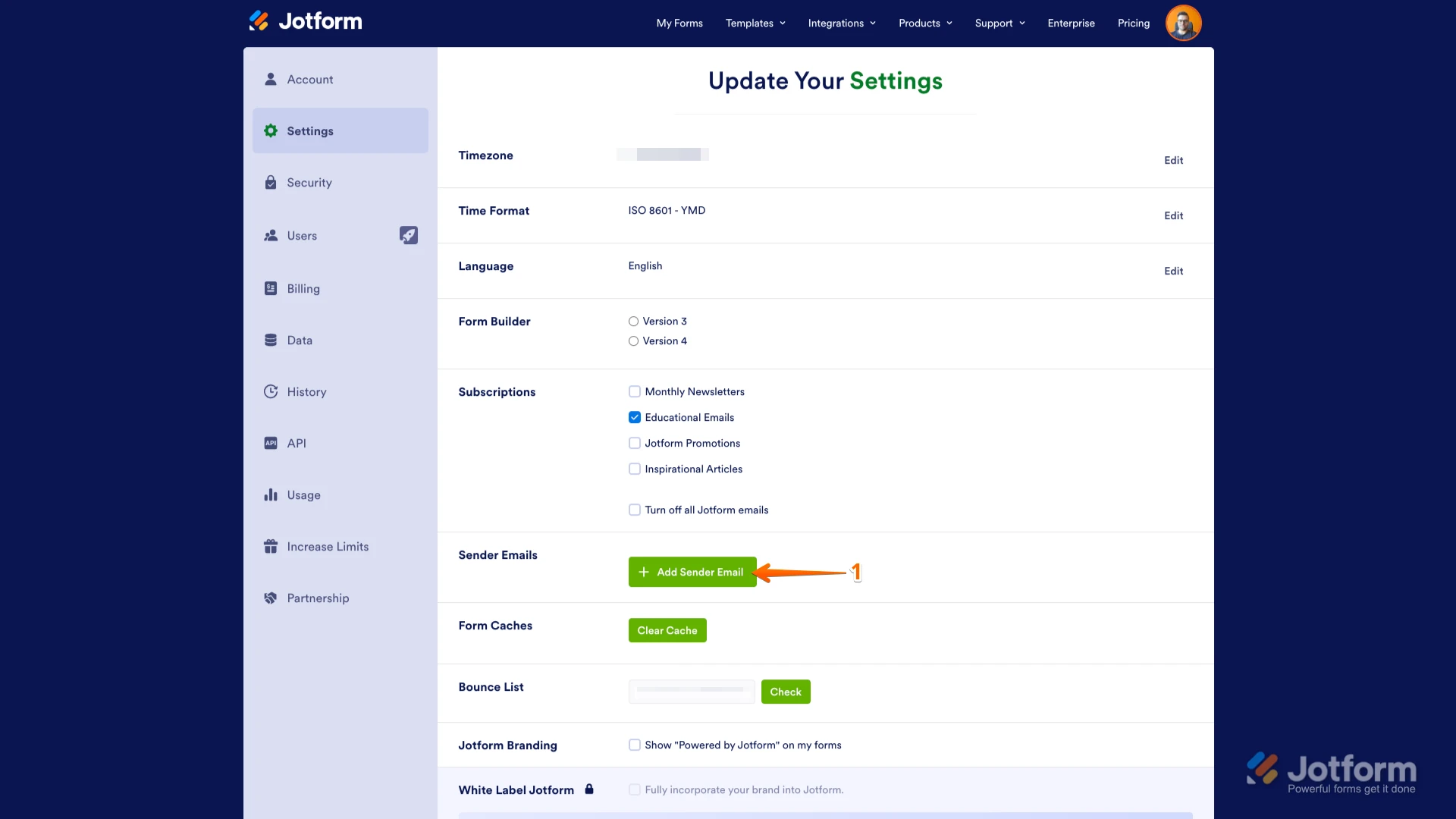Click the Bounce List email input field
Image resolution: width=1456 pixels, height=819 pixels.
click(691, 691)
